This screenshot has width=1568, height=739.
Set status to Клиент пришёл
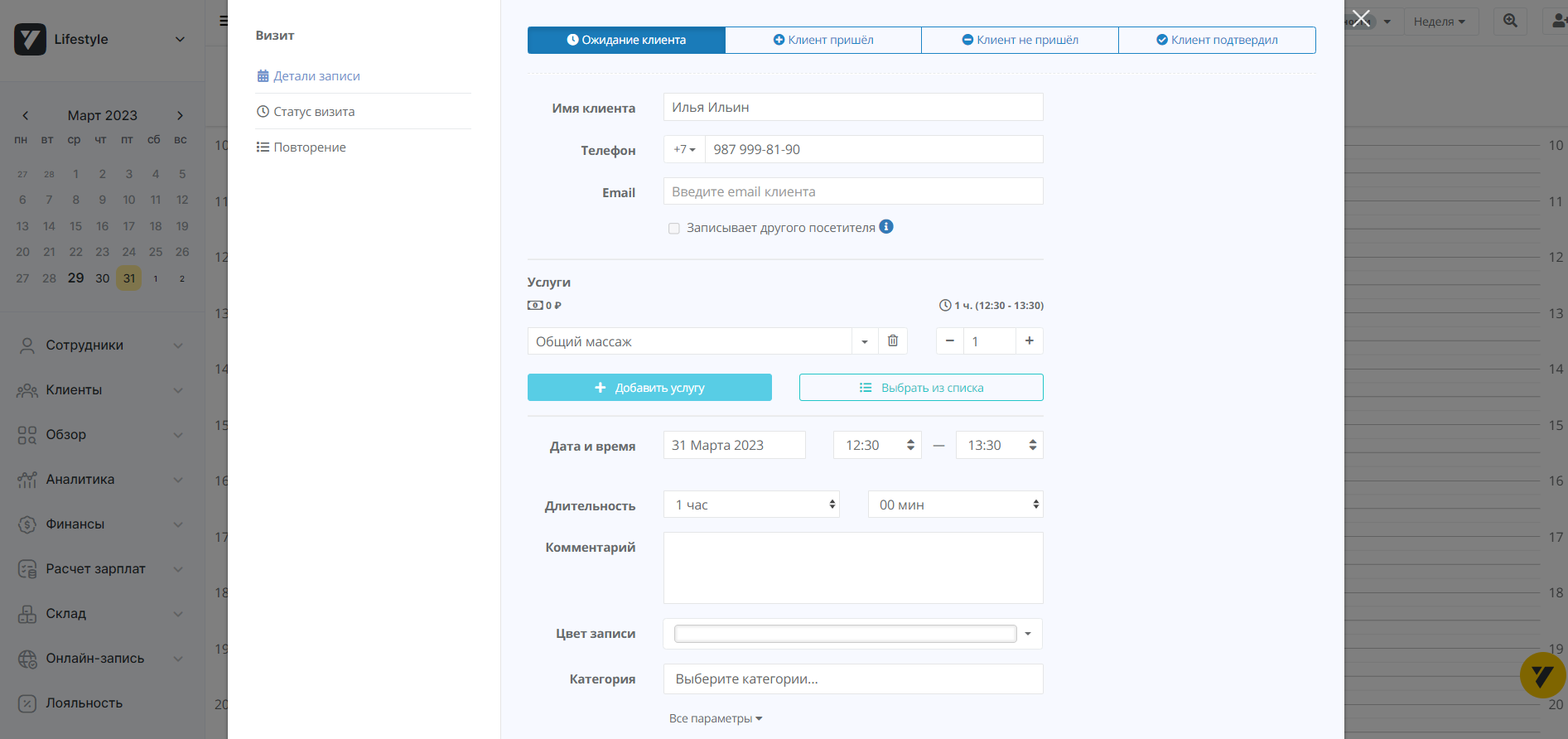[823, 40]
